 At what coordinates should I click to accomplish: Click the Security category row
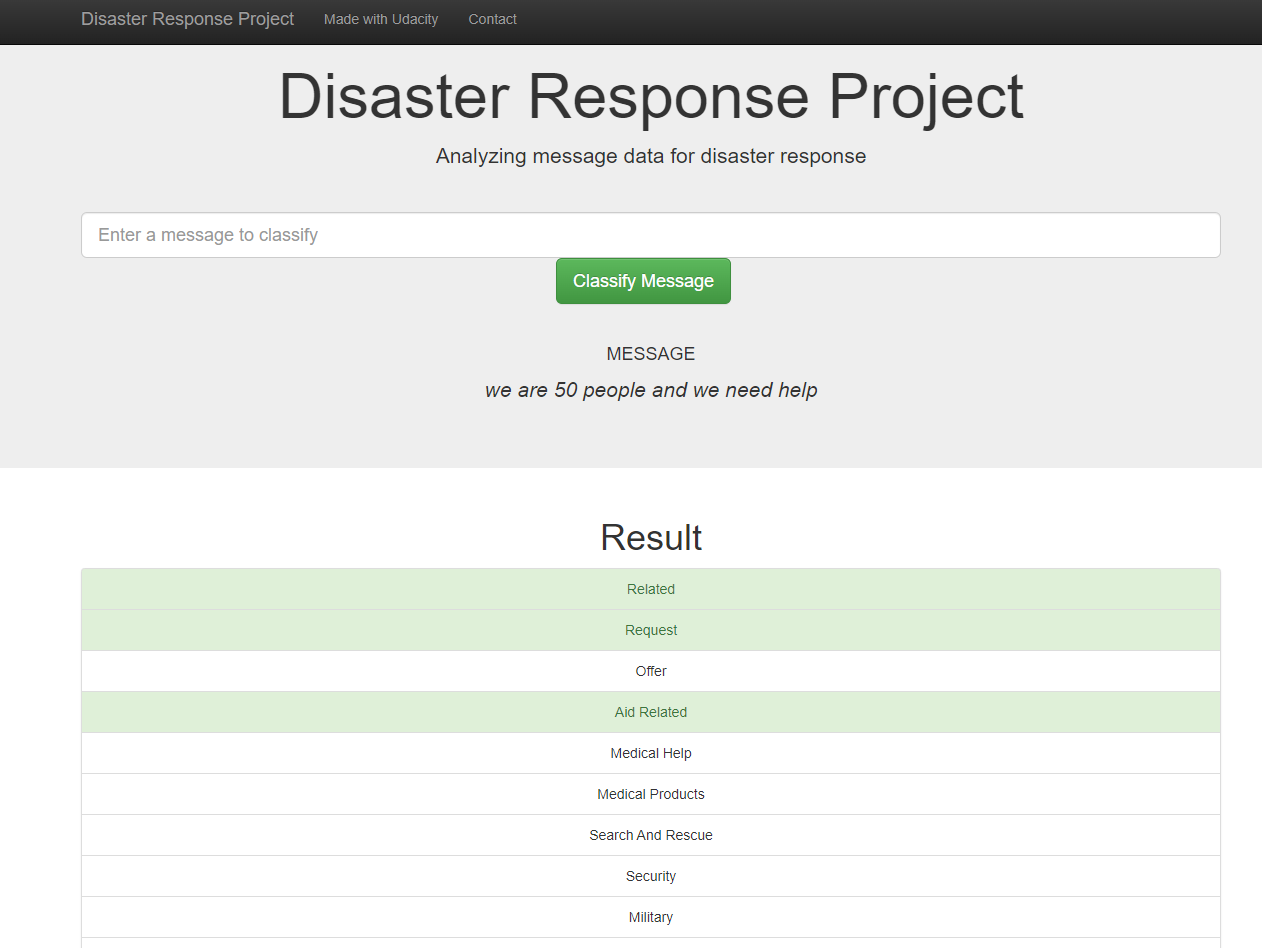[651, 876]
